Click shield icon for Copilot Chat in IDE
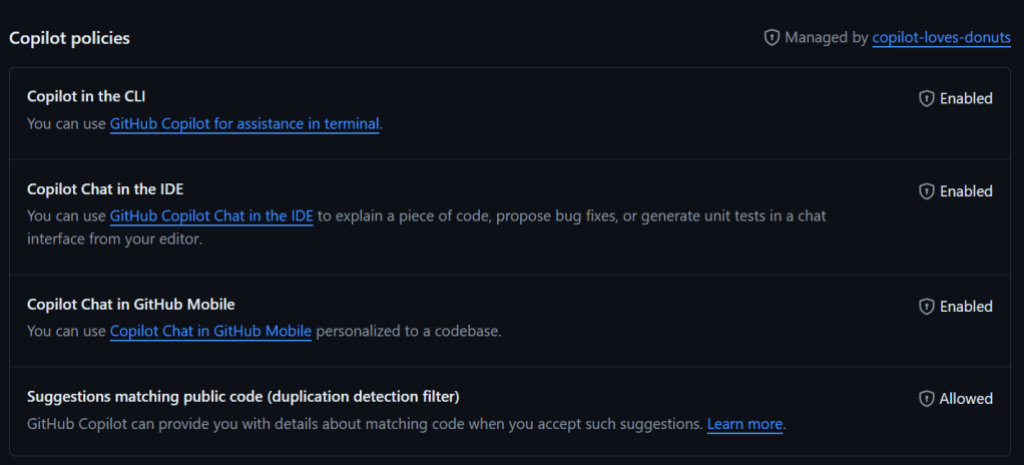The width and height of the screenshot is (1024, 465). point(926,191)
